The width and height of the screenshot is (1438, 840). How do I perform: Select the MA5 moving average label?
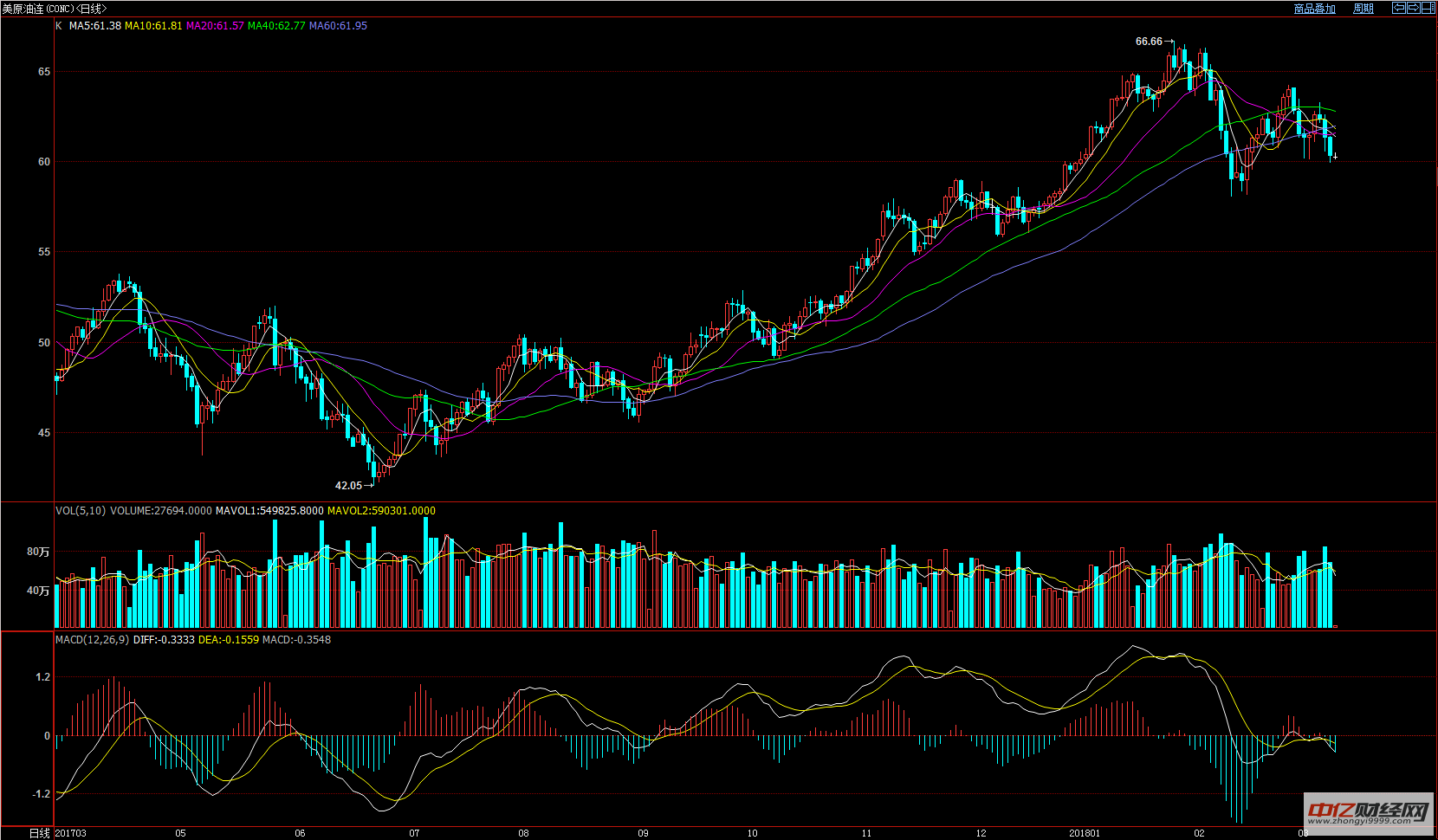94,26
